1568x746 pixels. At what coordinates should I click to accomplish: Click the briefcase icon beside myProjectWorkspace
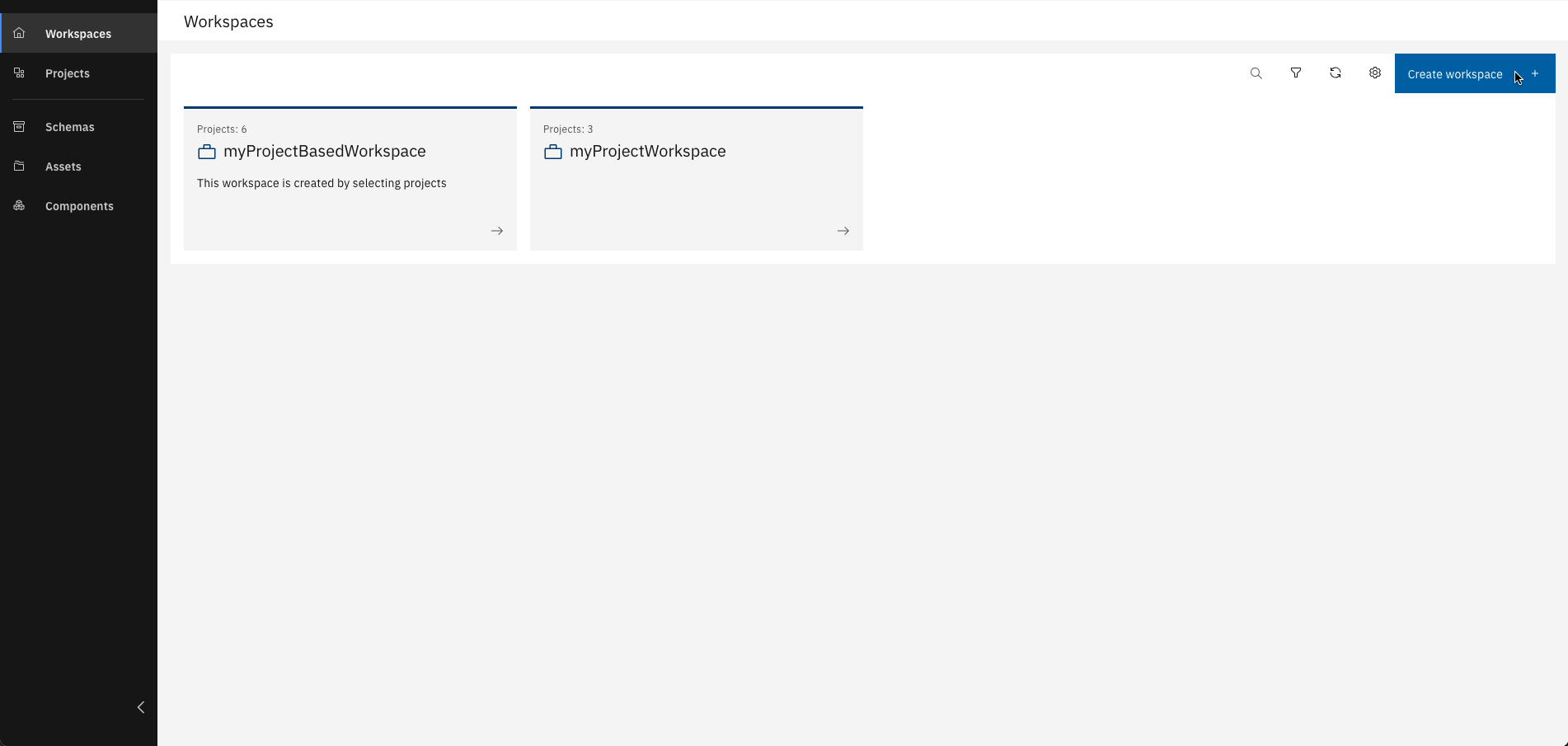click(552, 152)
